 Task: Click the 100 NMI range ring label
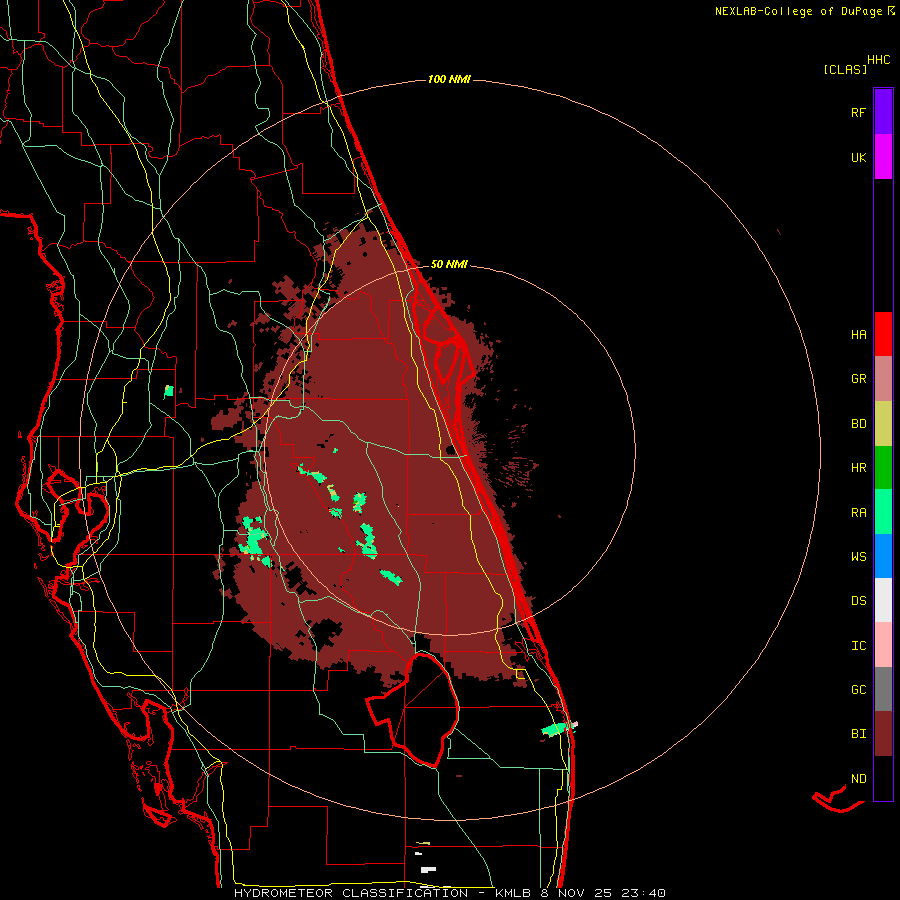pos(449,79)
